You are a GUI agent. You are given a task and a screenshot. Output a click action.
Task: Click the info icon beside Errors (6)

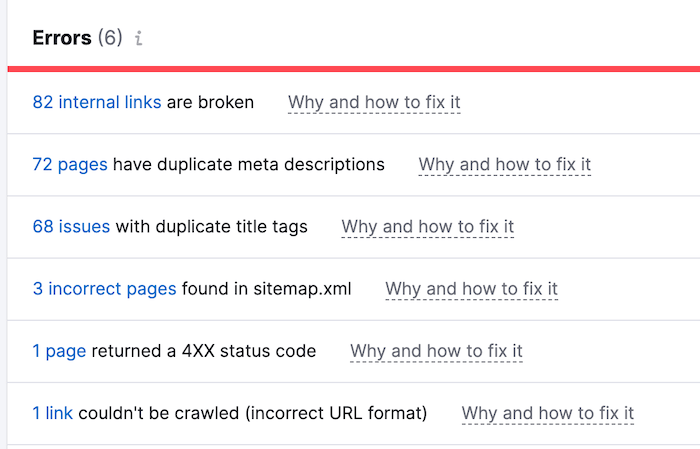coord(139,39)
